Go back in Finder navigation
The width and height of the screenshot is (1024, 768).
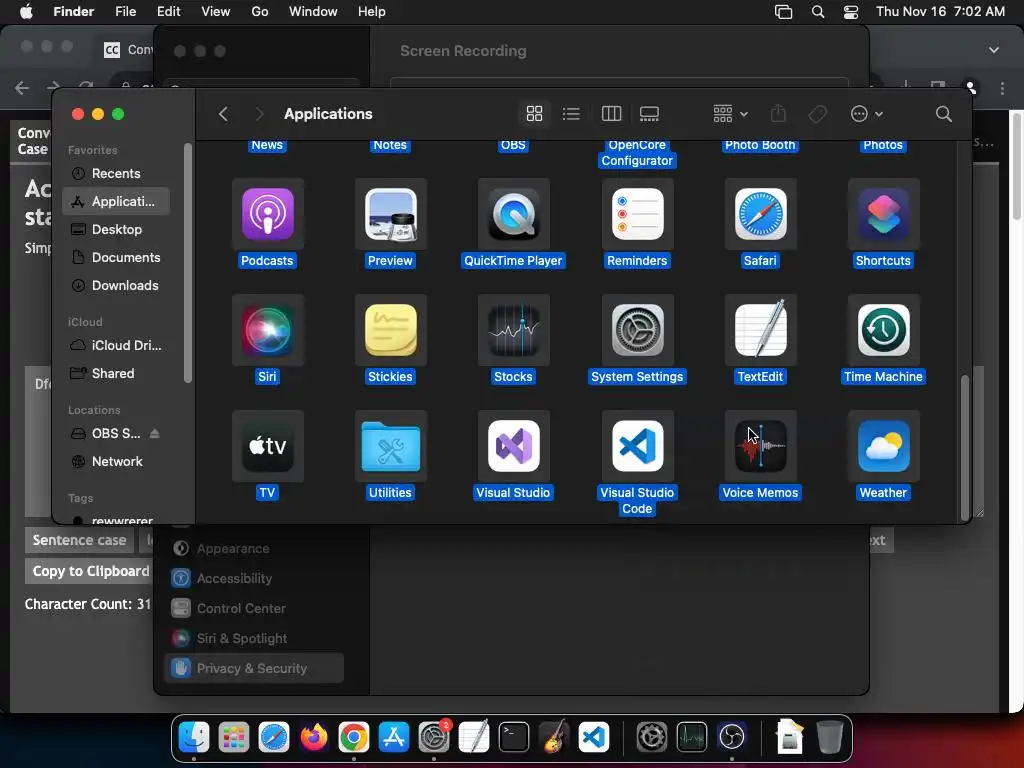click(223, 114)
